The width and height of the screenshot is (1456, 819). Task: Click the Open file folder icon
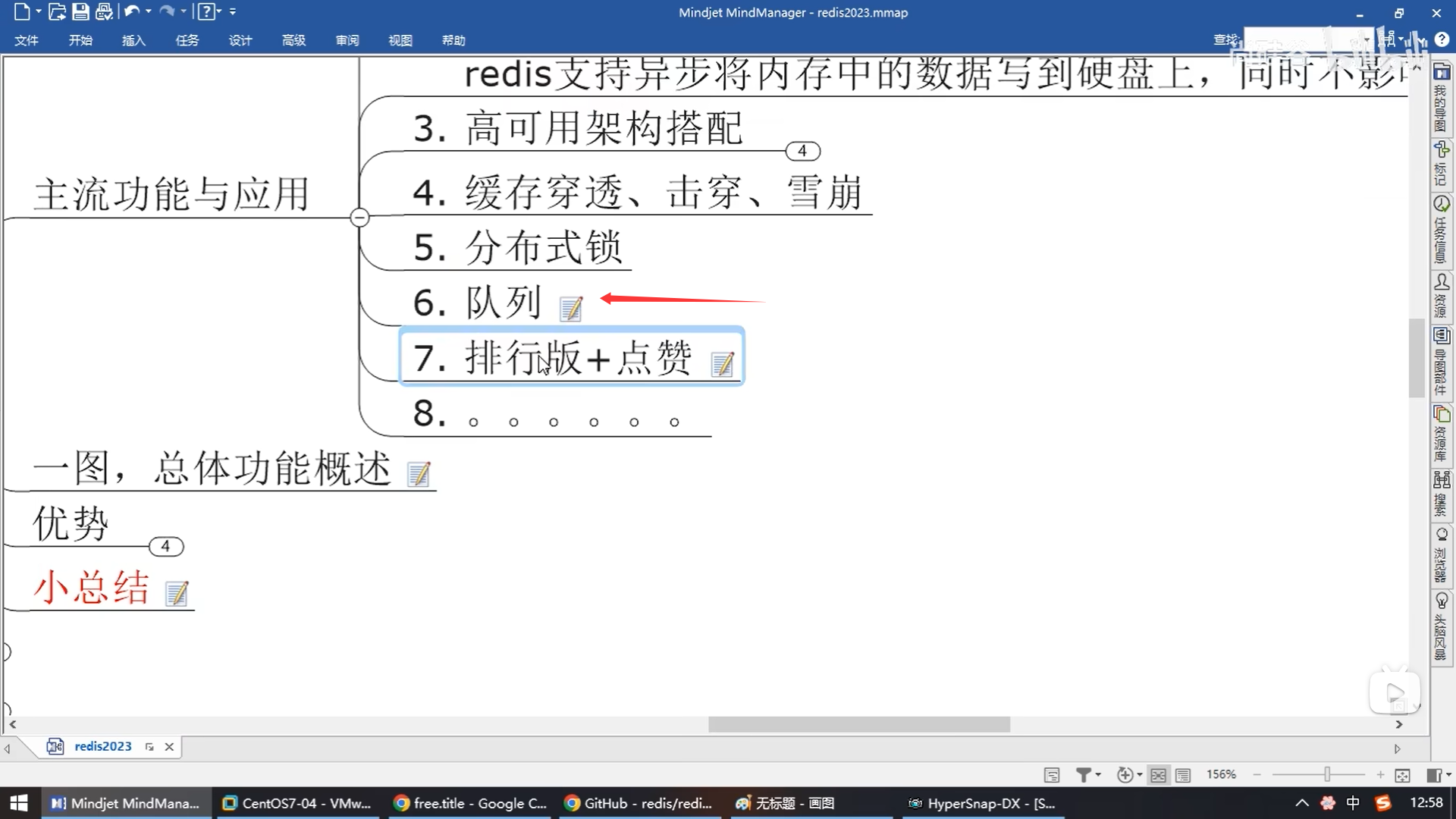point(57,11)
